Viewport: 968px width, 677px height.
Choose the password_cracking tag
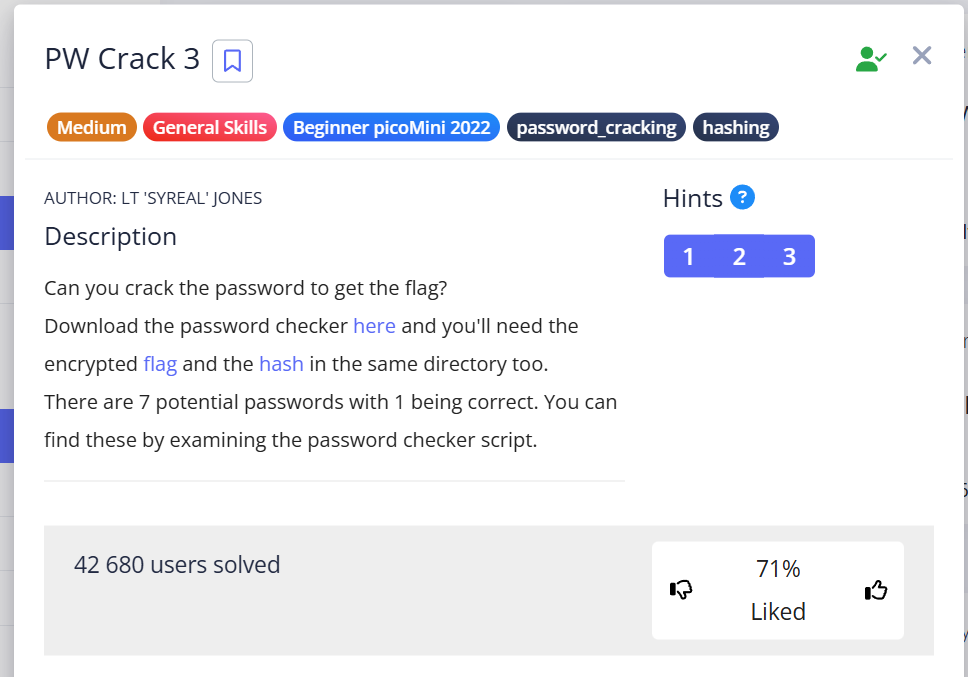pyautogui.click(x=596, y=127)
